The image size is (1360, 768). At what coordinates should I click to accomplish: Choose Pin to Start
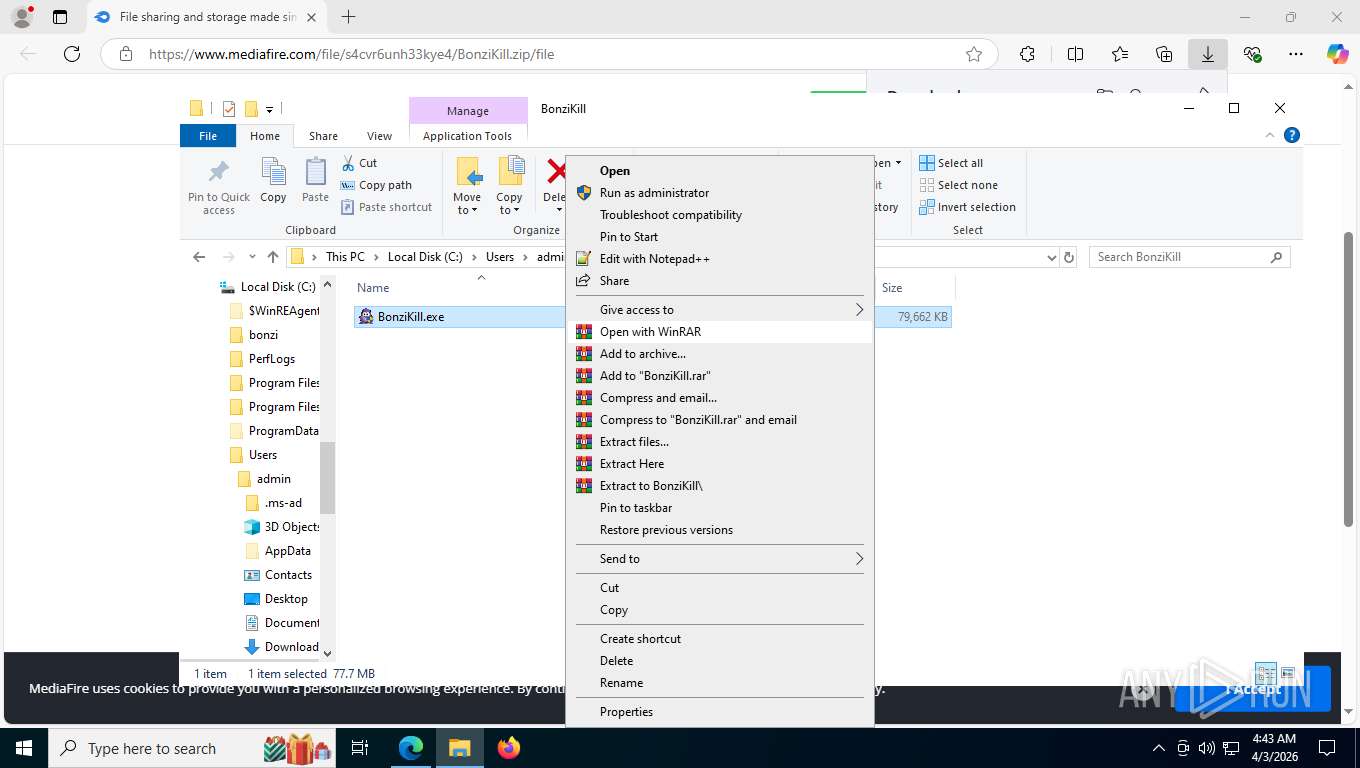click(x=720, y=237)
